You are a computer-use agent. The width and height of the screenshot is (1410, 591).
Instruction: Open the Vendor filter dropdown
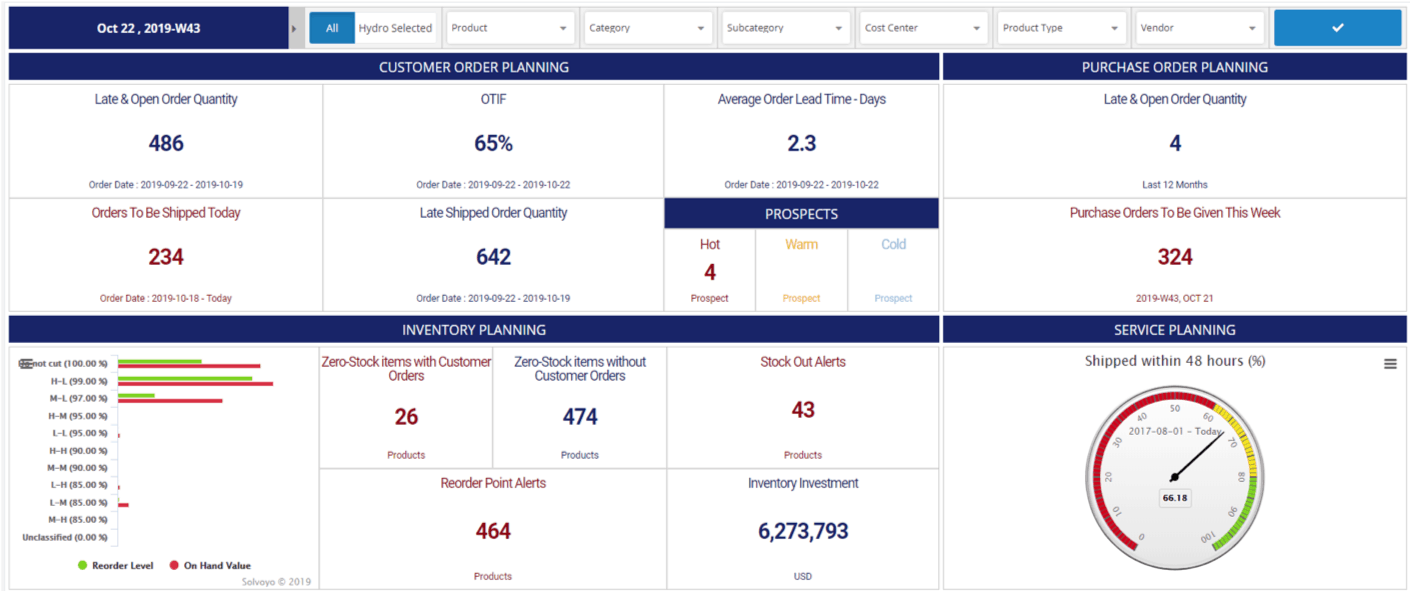click(x=1199, y=27)
